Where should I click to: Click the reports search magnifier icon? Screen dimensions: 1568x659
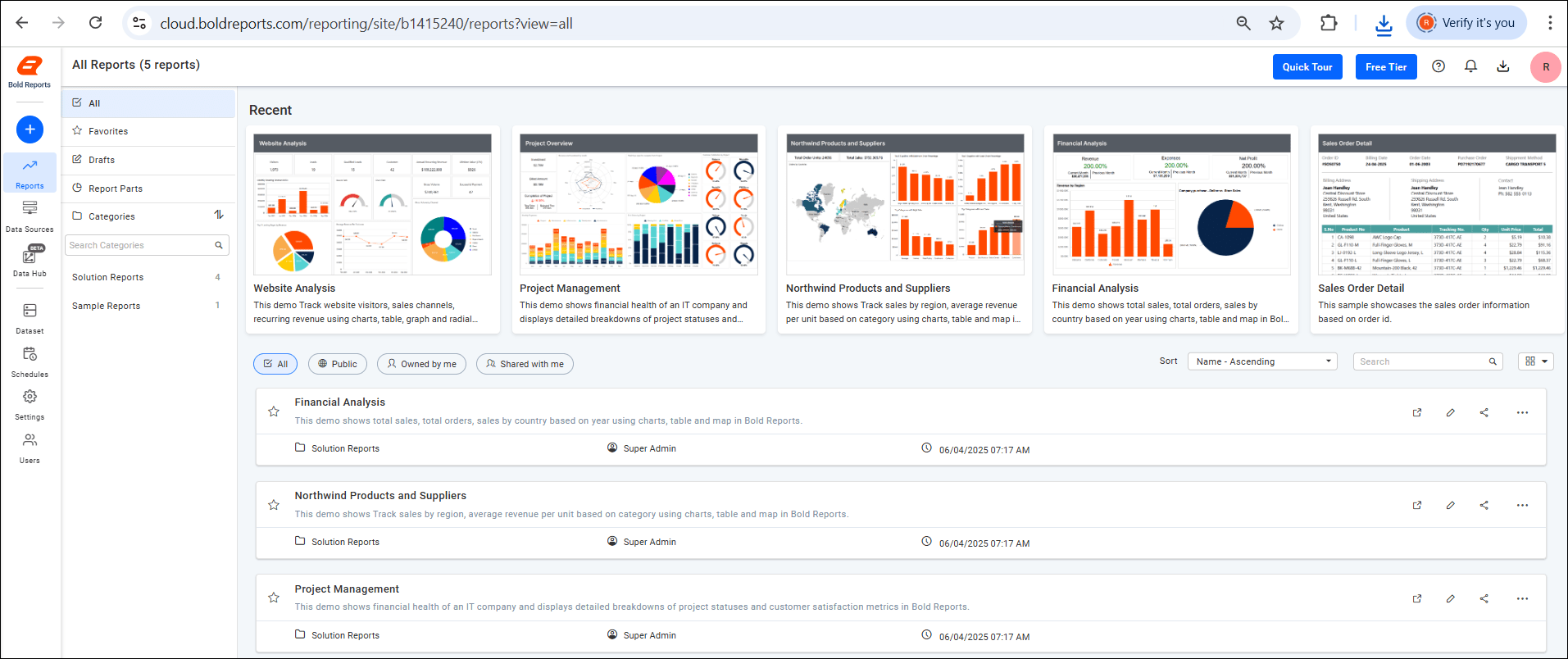1493,361
